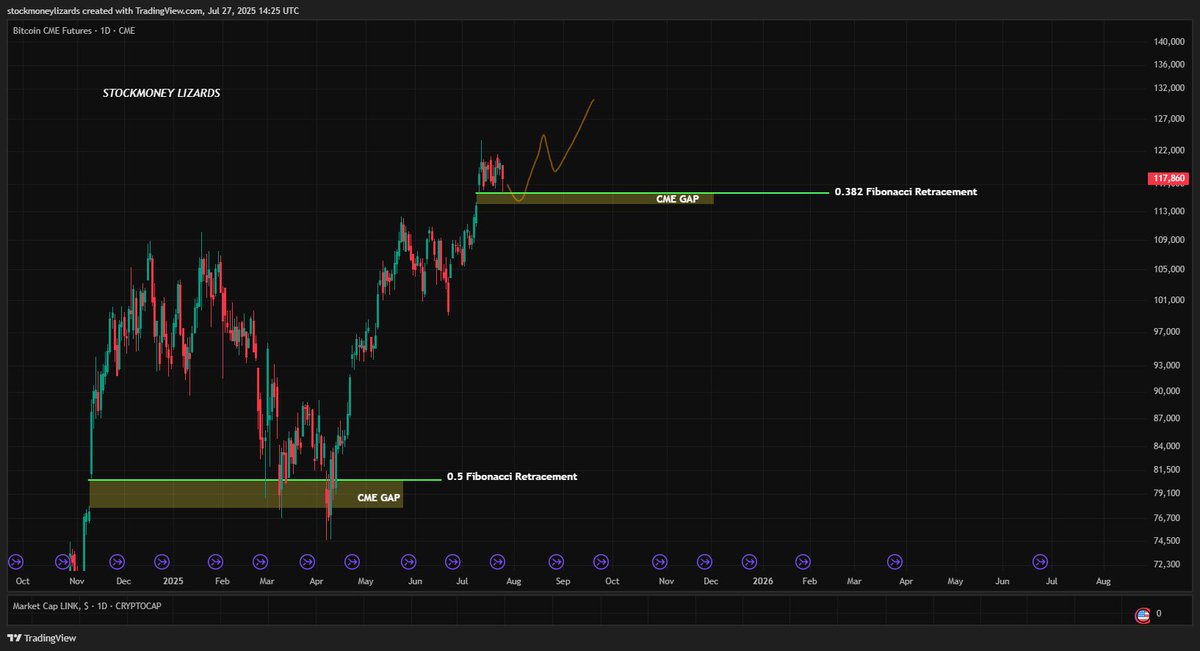Screen dimensions: 1200x651
Task: Click the 109,000 price axis label
Action: click(x=1167, y=240)
